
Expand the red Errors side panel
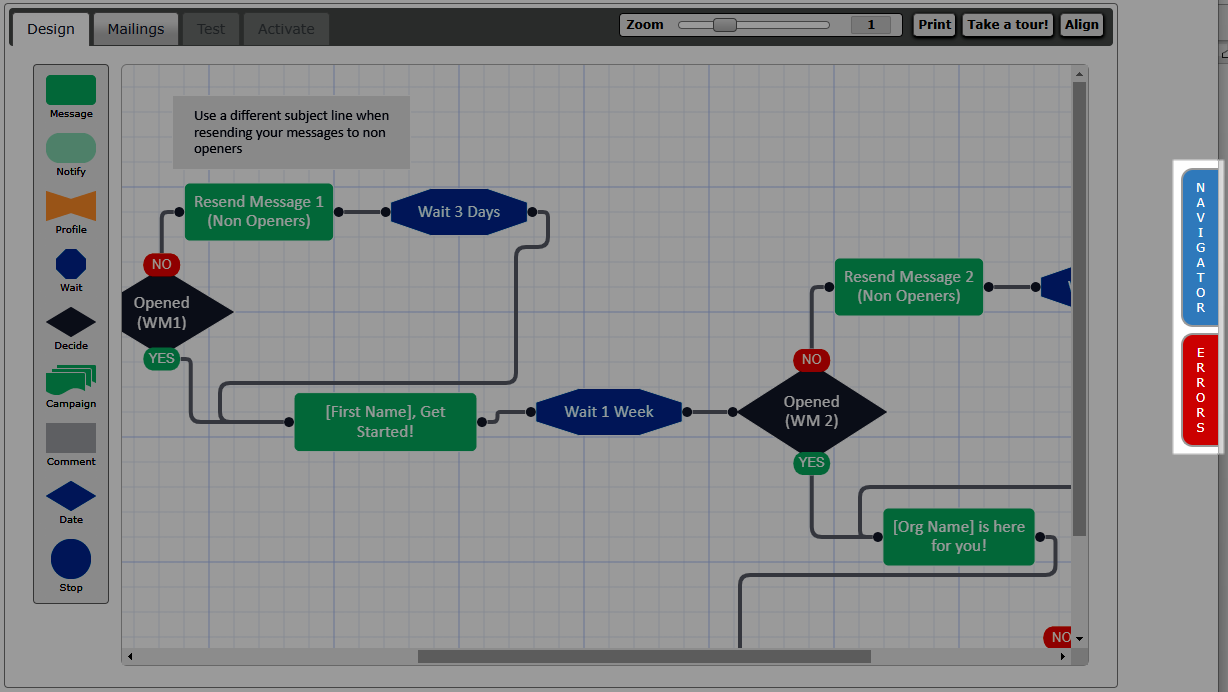(1200, 390)
